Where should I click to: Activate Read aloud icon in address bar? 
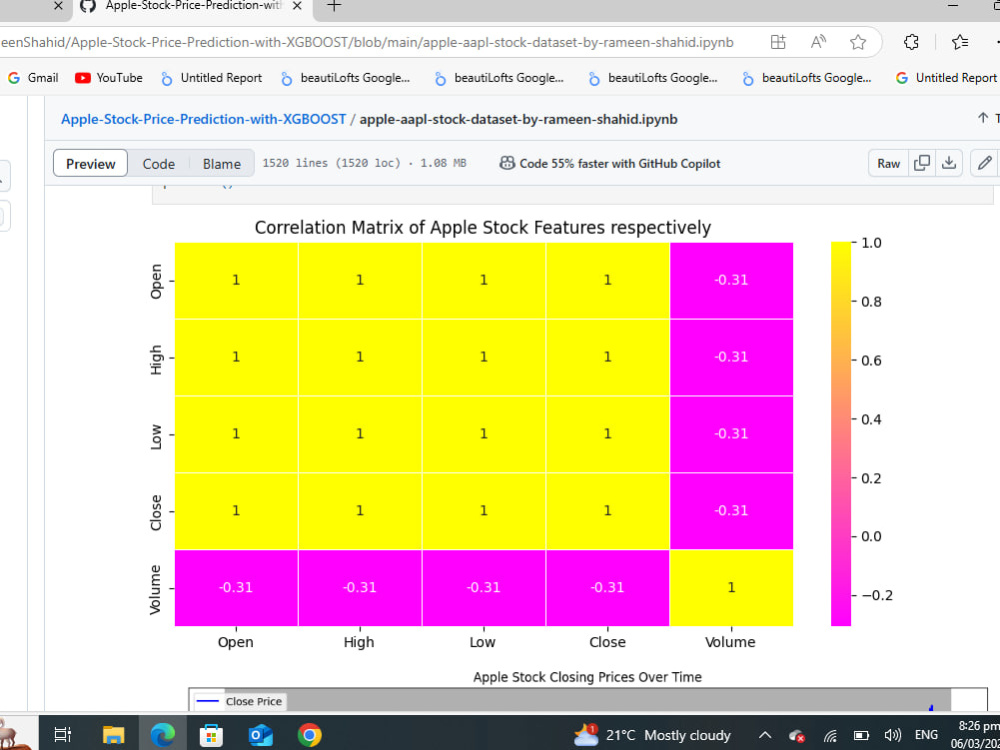coord(818,42)
